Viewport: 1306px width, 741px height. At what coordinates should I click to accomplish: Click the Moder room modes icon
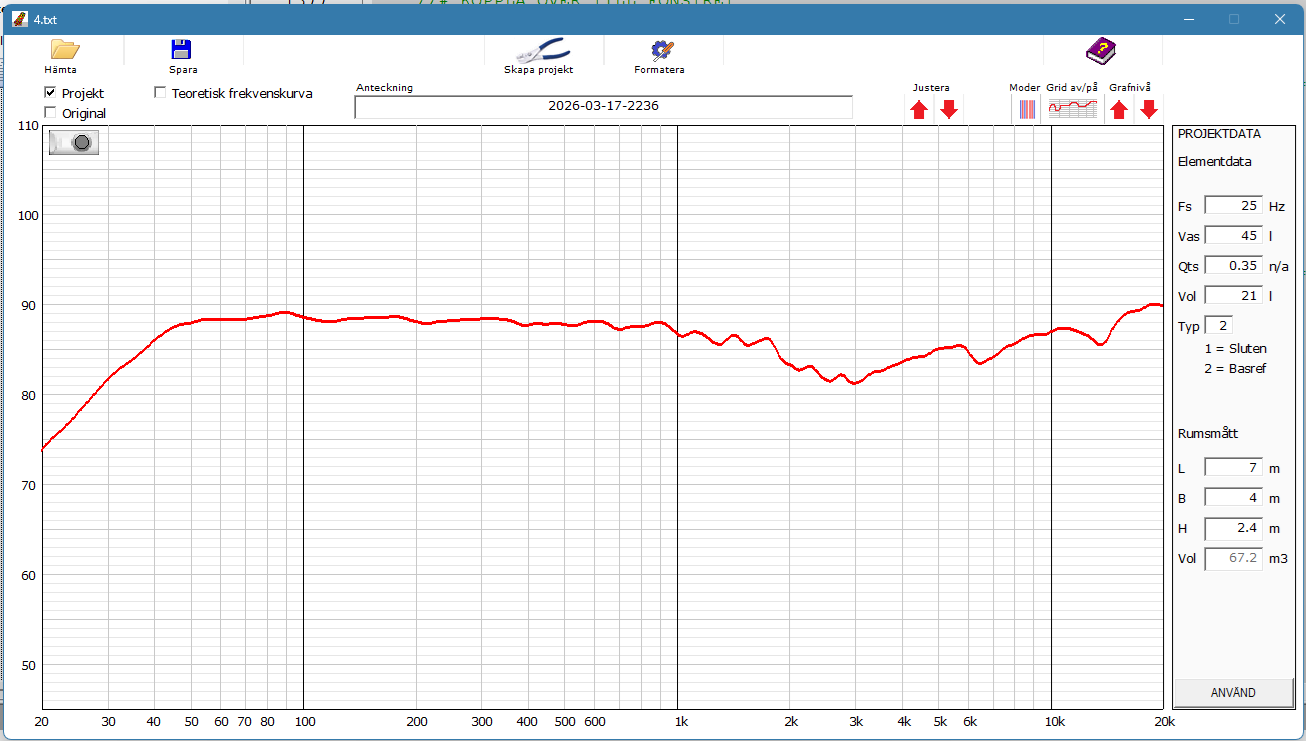coord(1027,110)
